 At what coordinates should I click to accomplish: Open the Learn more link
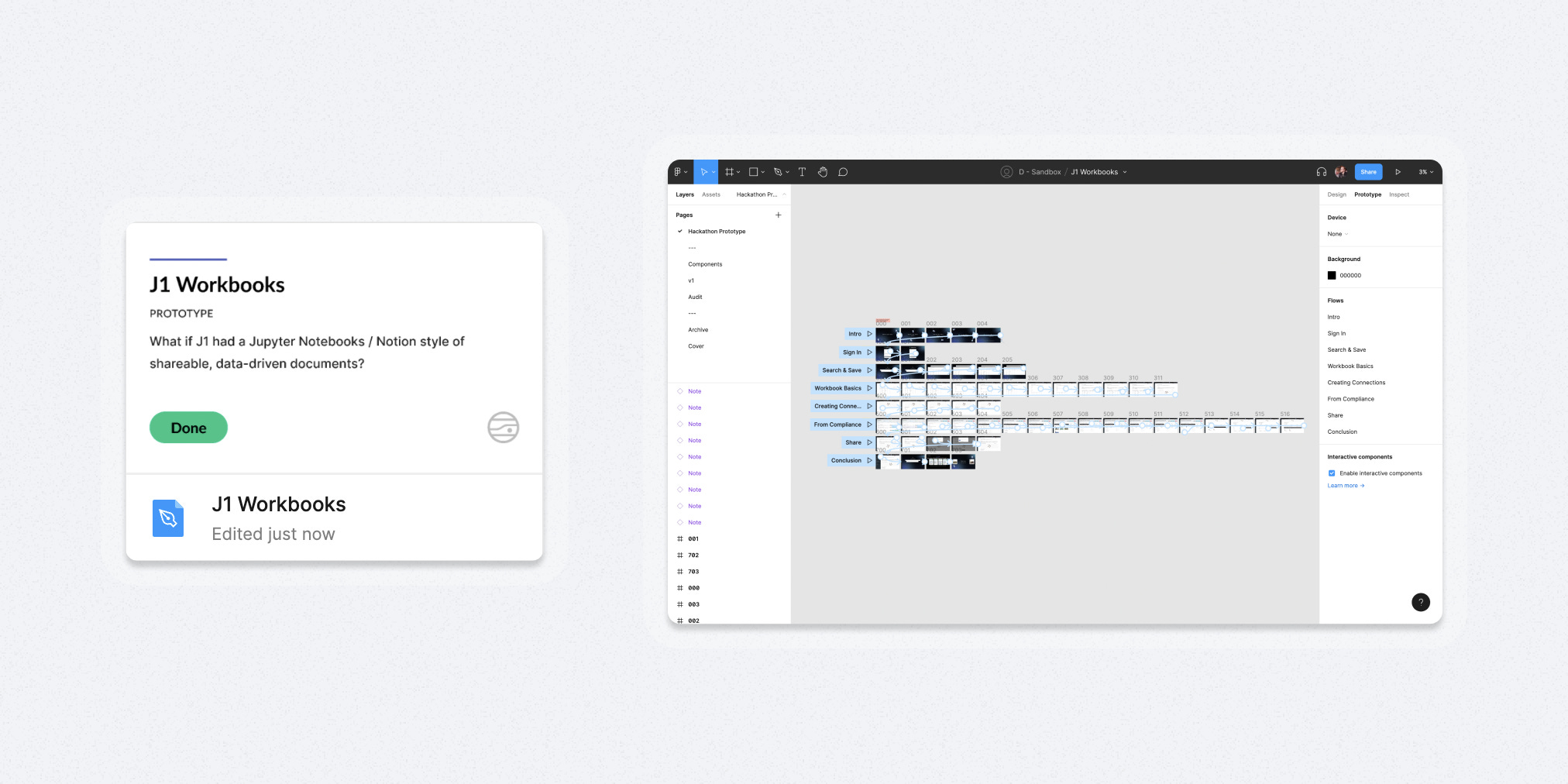click(1346, 486)
